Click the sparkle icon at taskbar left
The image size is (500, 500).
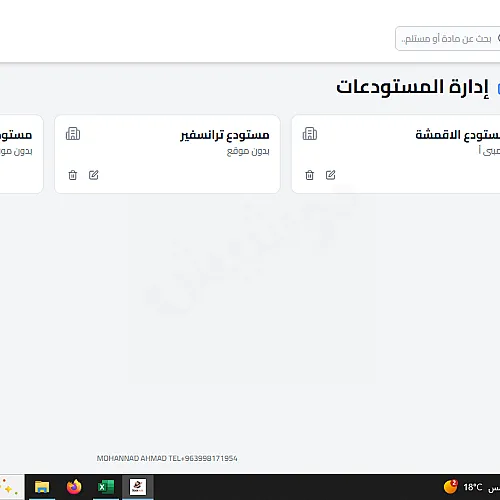[10, 487]
